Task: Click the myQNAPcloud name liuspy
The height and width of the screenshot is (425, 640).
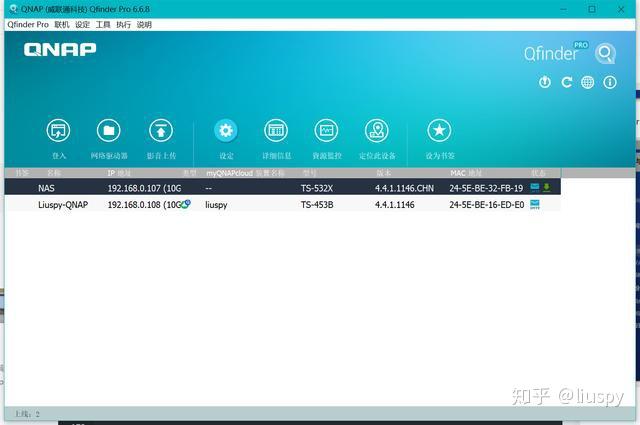Action: [216, 205]
